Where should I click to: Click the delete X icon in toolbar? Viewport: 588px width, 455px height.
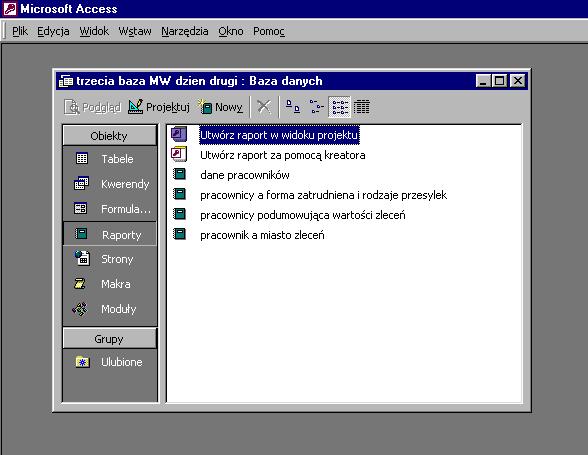click(264, 107)
